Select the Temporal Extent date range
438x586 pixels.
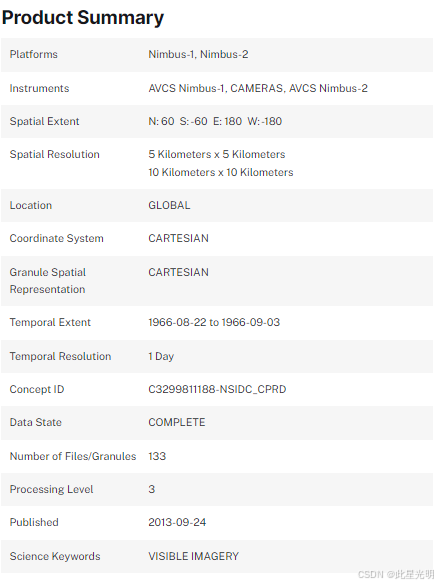[214, 322]
